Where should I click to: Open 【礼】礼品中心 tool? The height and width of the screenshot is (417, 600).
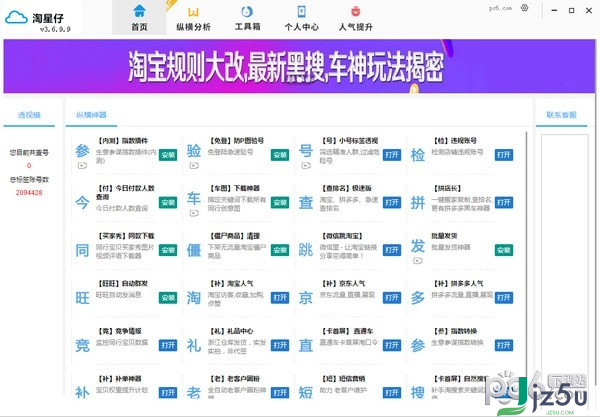280,345
